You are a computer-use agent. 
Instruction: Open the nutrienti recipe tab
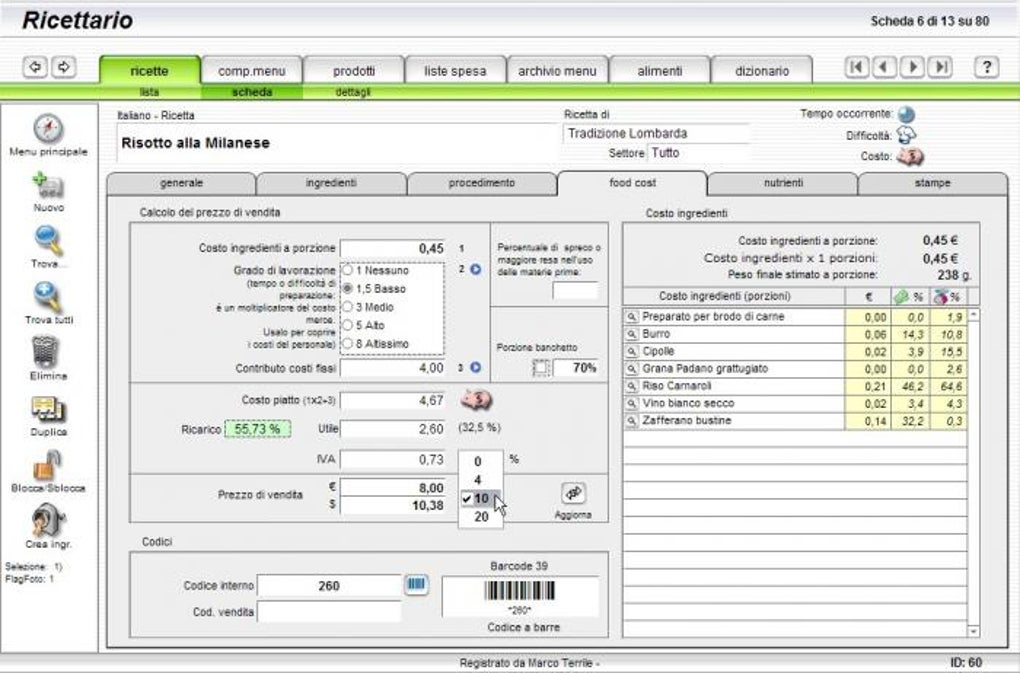[783, 183]
